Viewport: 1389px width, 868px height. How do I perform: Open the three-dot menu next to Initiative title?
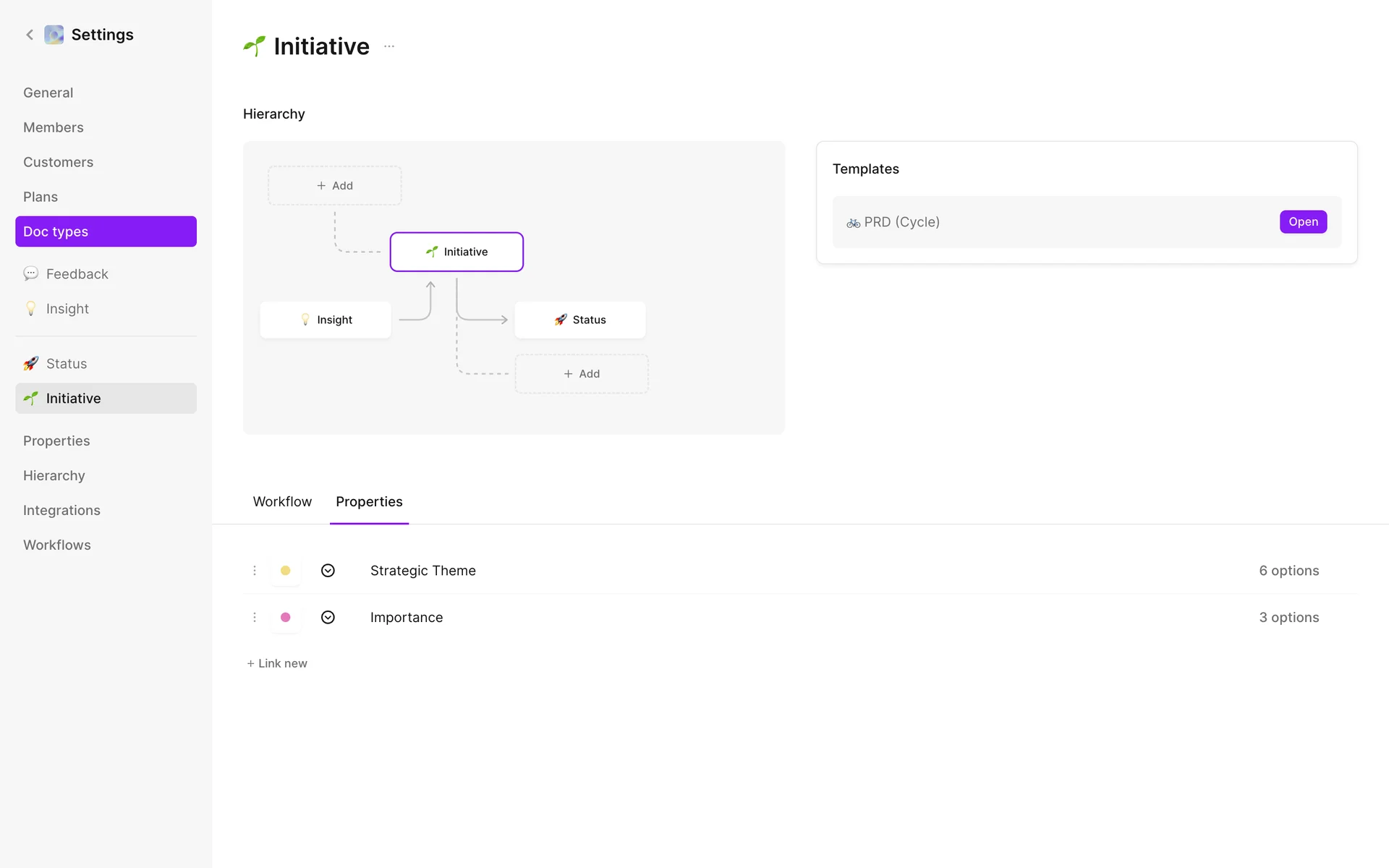(x=389, y=46)
